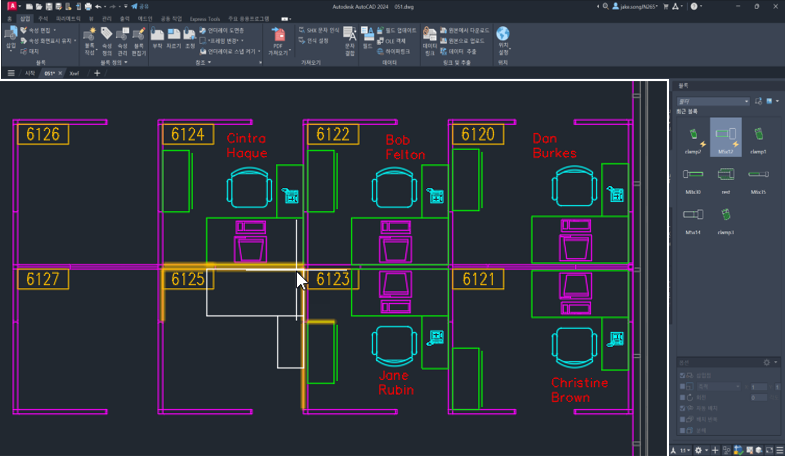Click the plot printer icon in quick access toolbar
Screen dimensions: 785x457
(x=88, y=7)
